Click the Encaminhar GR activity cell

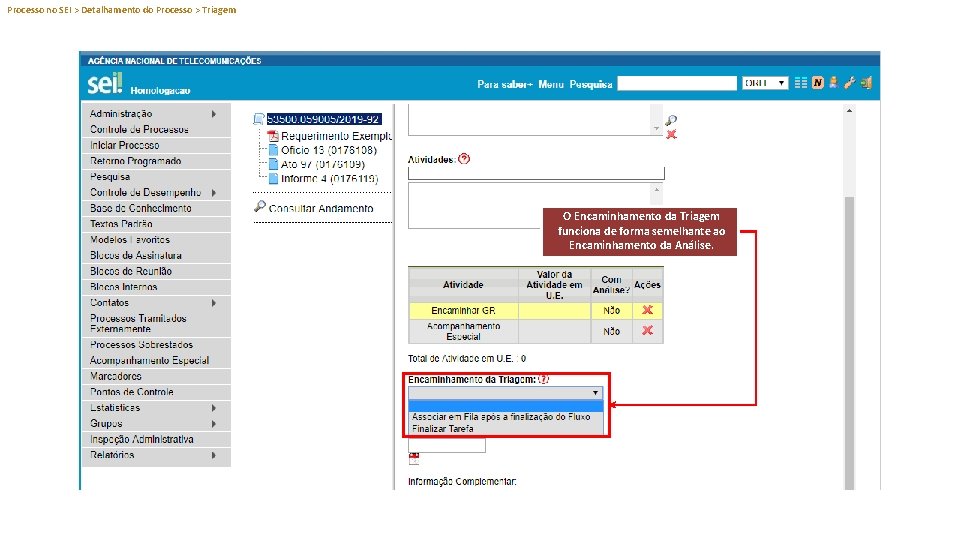(463, 310)
